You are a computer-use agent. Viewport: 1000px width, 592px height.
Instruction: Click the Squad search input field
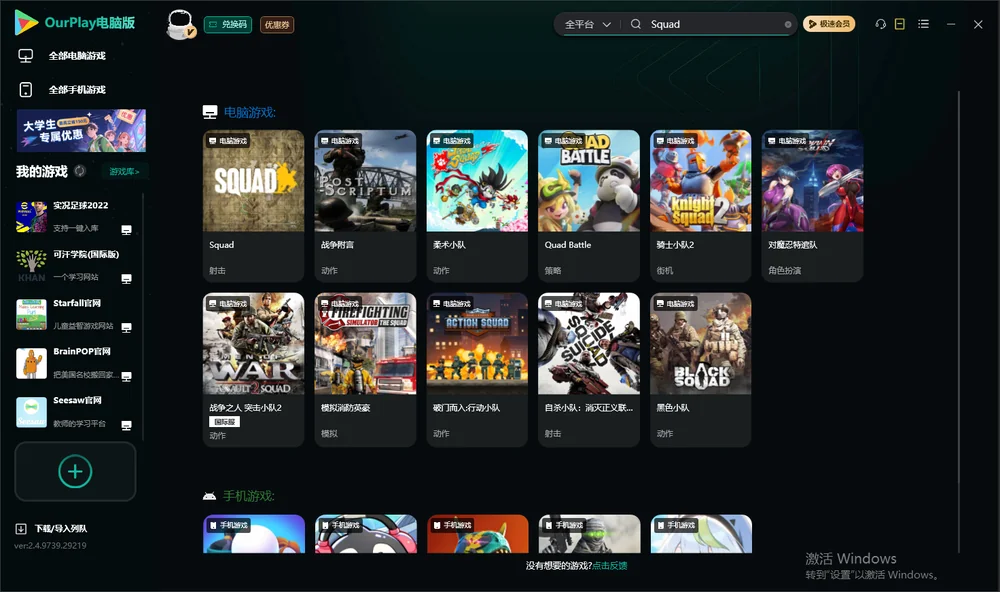714,24
